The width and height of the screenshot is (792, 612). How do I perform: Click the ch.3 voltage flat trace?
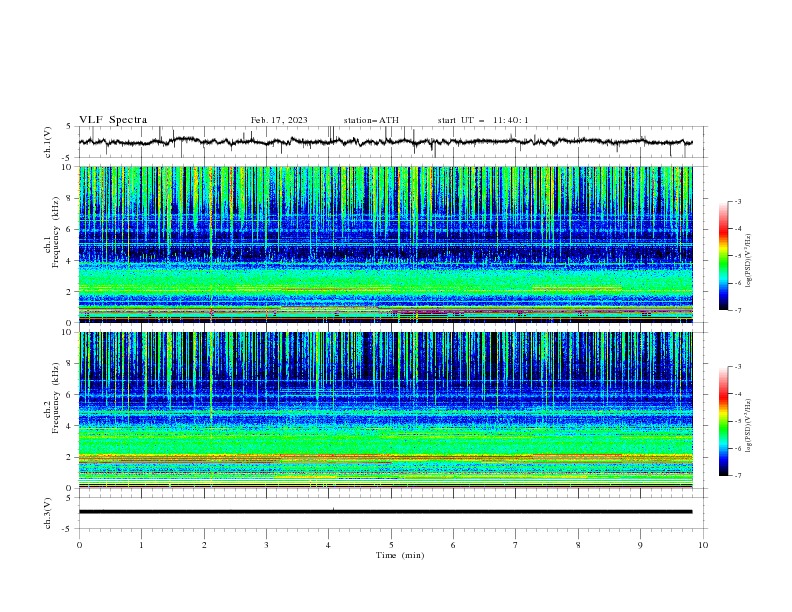point(385,512)
